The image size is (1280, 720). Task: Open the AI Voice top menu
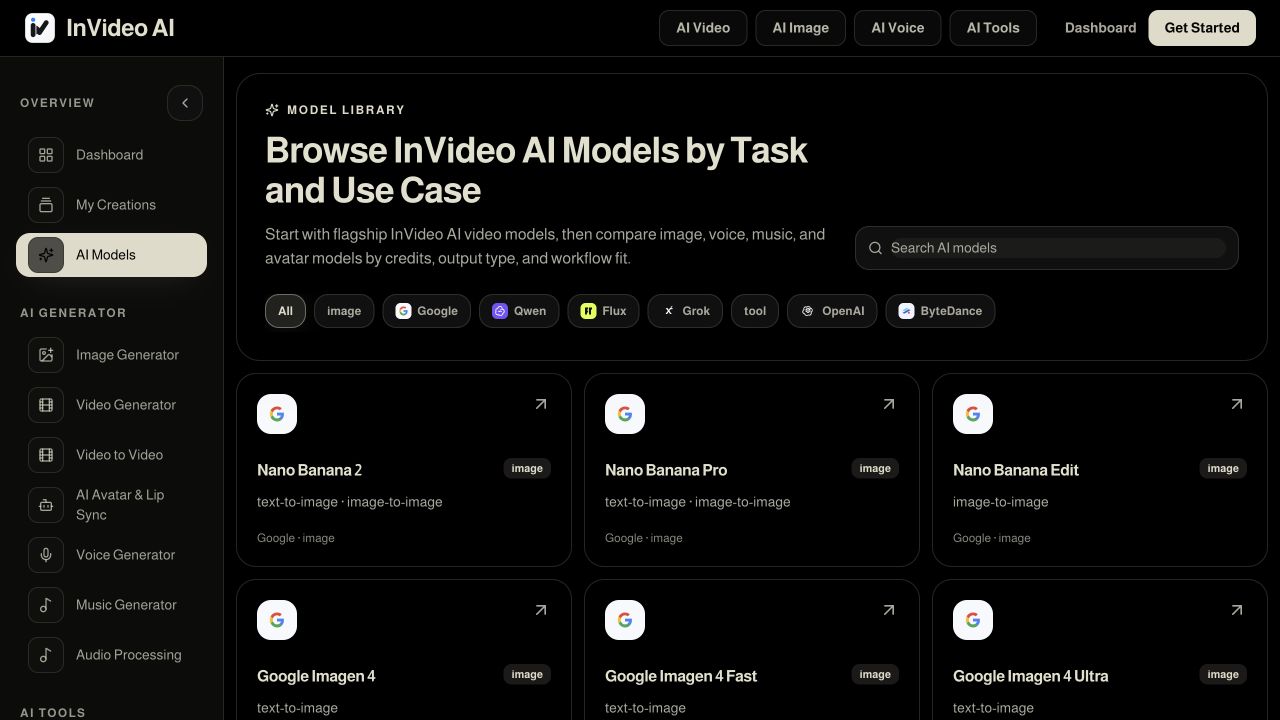pyautogui.click(x=897, y=28)
